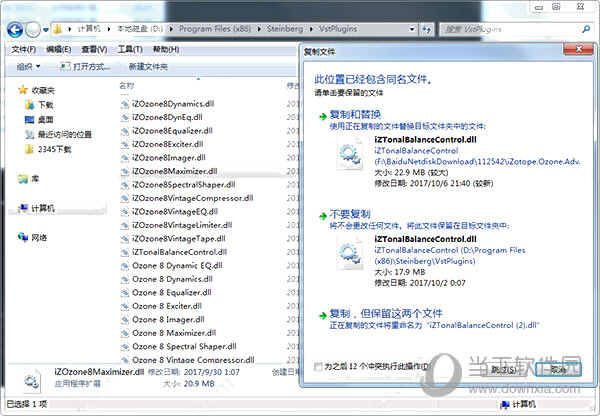Click the refresh button beside address bar
This screenshot has height=416, width=600.
(426, 29)
